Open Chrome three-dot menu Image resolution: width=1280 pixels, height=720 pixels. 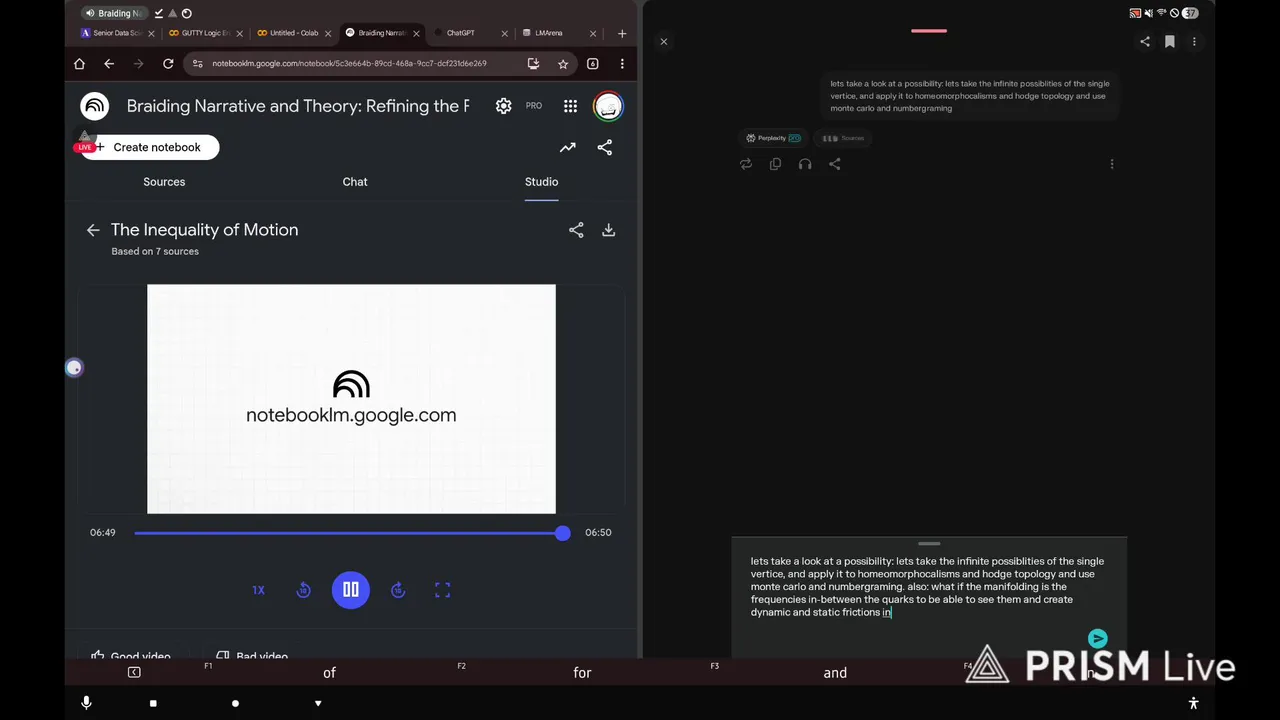tap(622, 64)
